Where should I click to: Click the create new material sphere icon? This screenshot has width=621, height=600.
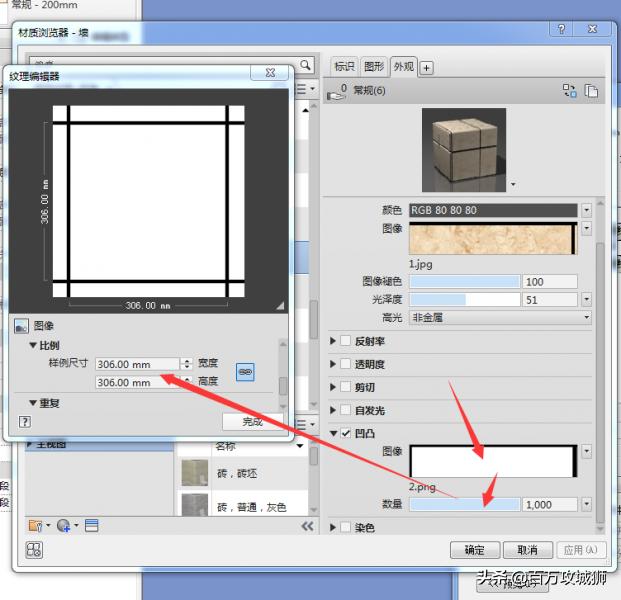click(63, 526)
